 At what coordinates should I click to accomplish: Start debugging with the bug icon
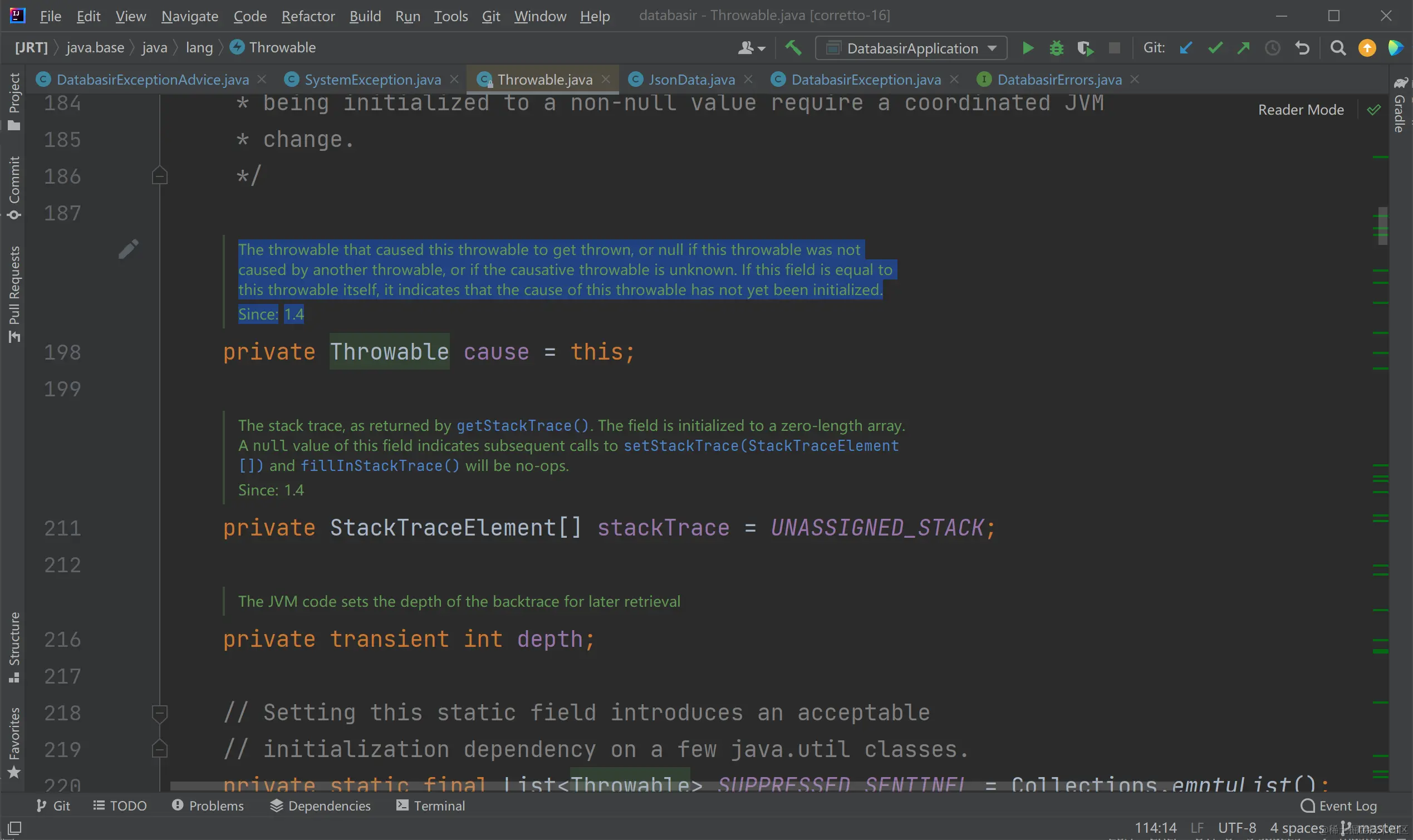pyautogui.click(x=1056, y=48)
